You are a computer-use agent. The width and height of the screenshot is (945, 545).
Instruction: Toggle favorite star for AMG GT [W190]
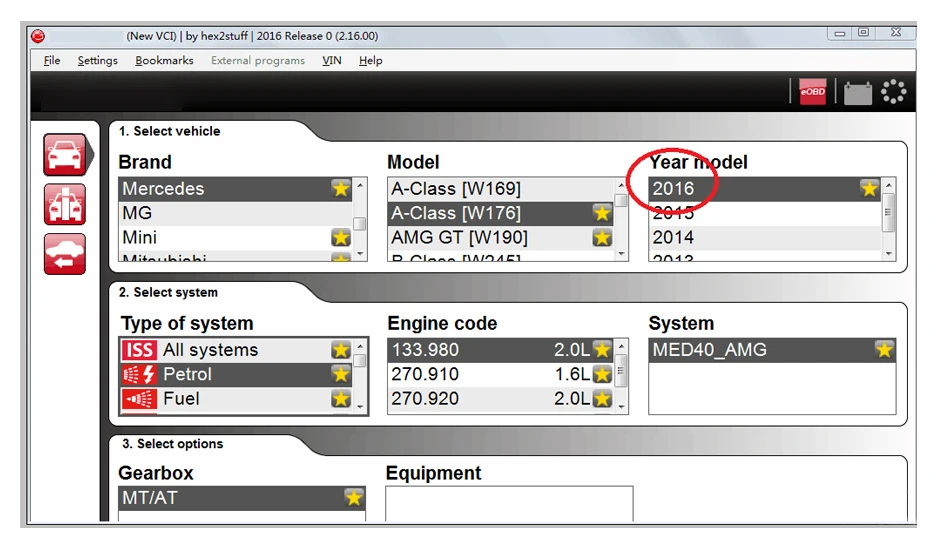pyautogui.click(x=601, y=238)
